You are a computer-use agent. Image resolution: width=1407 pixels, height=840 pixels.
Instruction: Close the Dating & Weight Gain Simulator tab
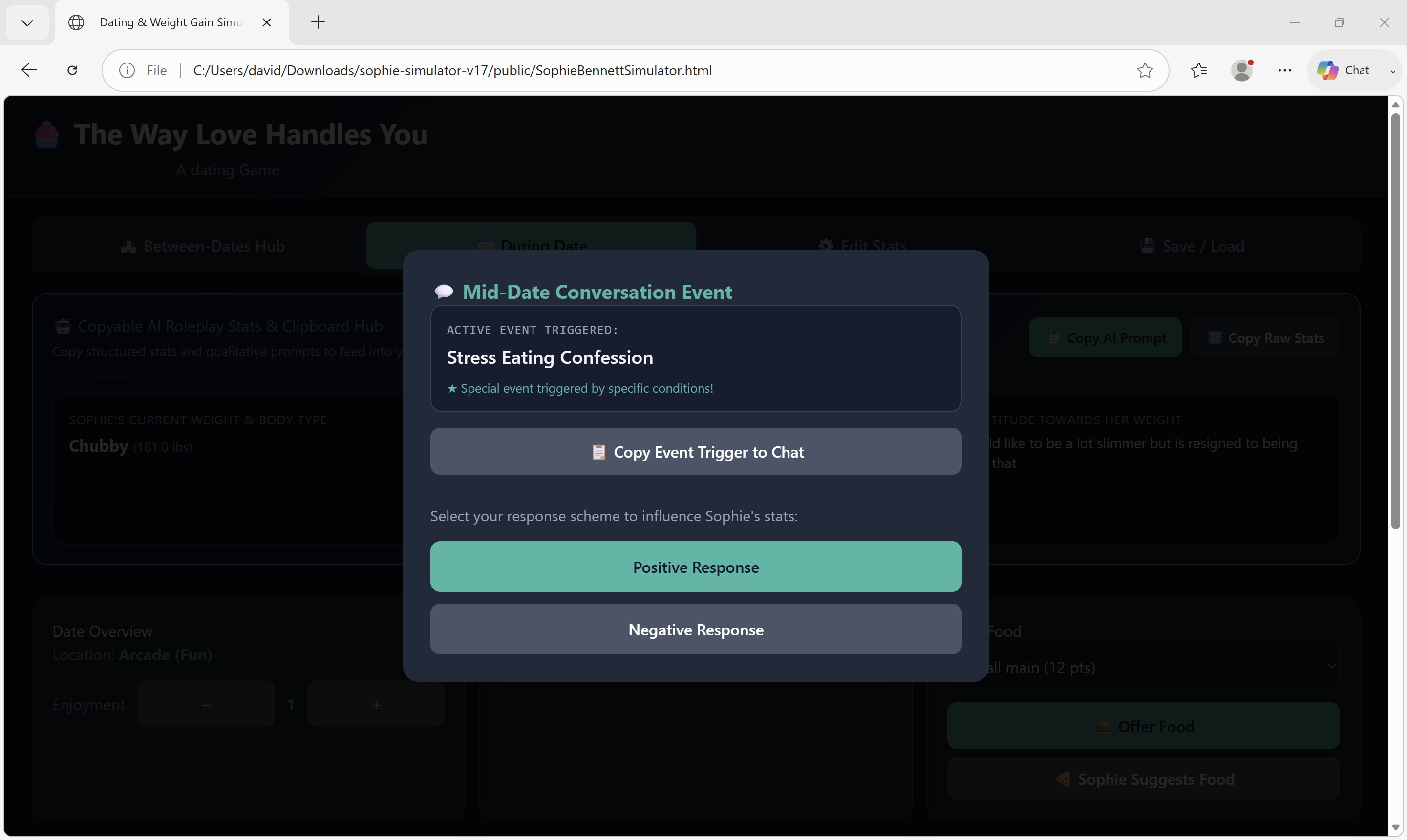[267, 22]
